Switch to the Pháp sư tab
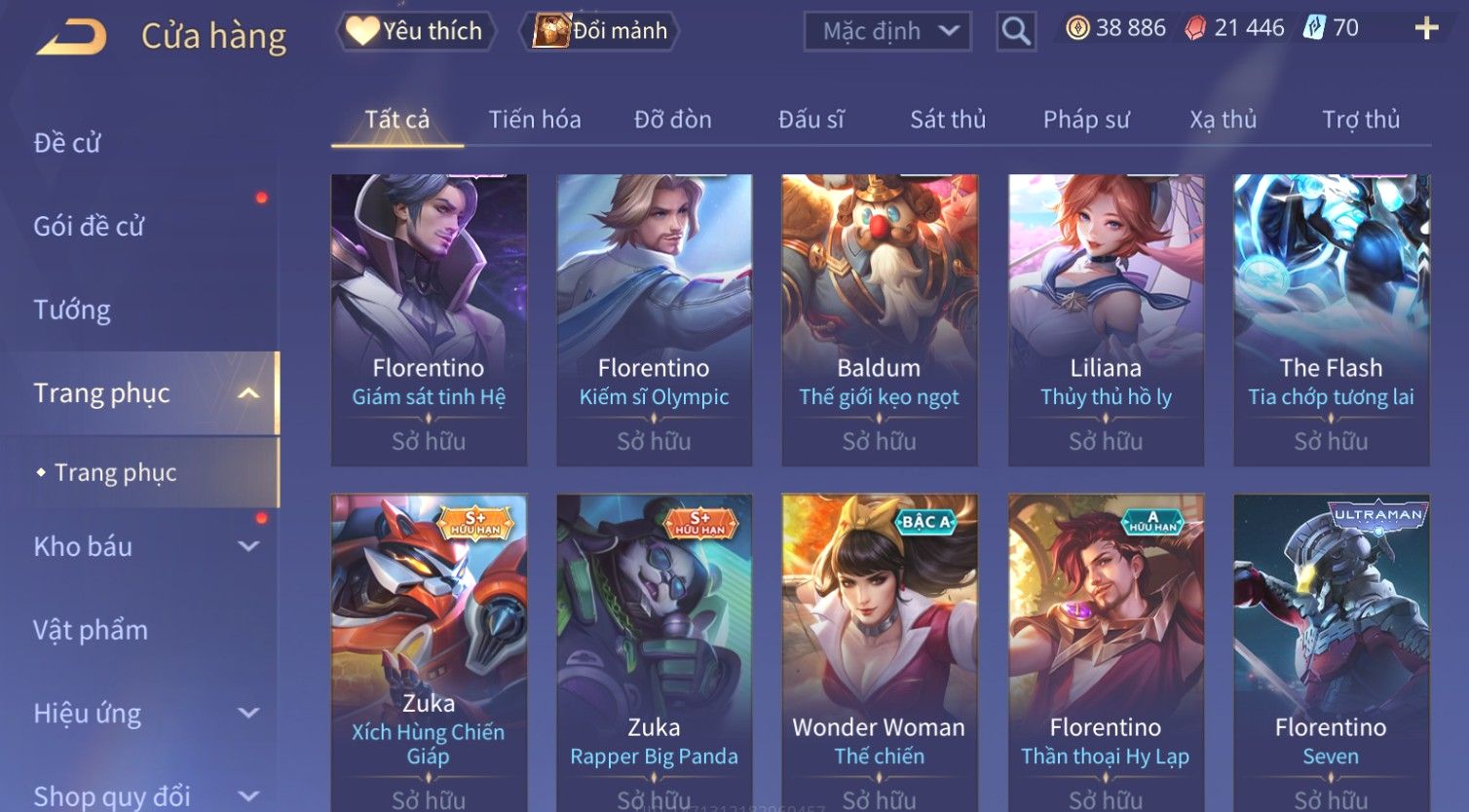1469x812 pixels. coord(1086,120)
